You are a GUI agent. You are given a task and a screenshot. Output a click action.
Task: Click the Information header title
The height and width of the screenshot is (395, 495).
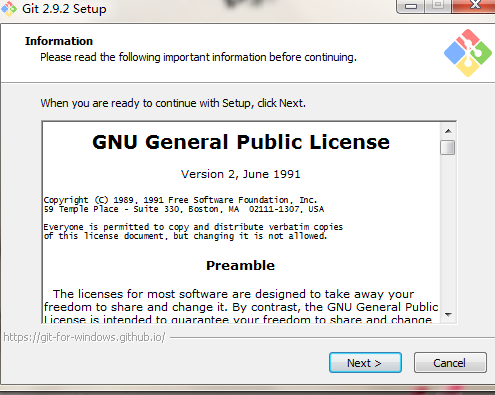click(x=59, y=41)
